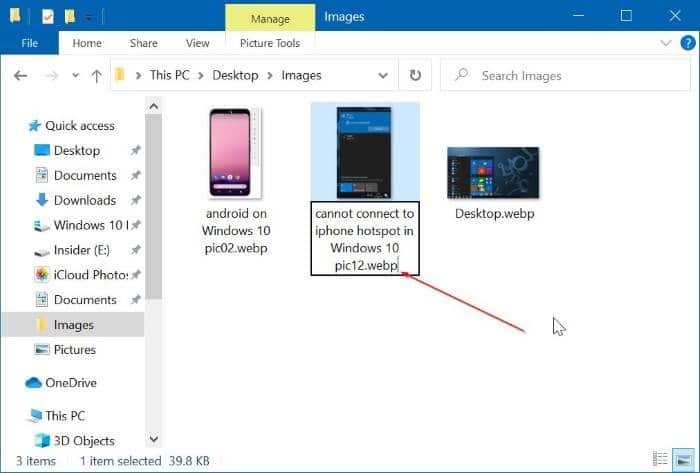Open the Insider (E:) drive
This screenshot has width=700, height=473.
[81, 250]
